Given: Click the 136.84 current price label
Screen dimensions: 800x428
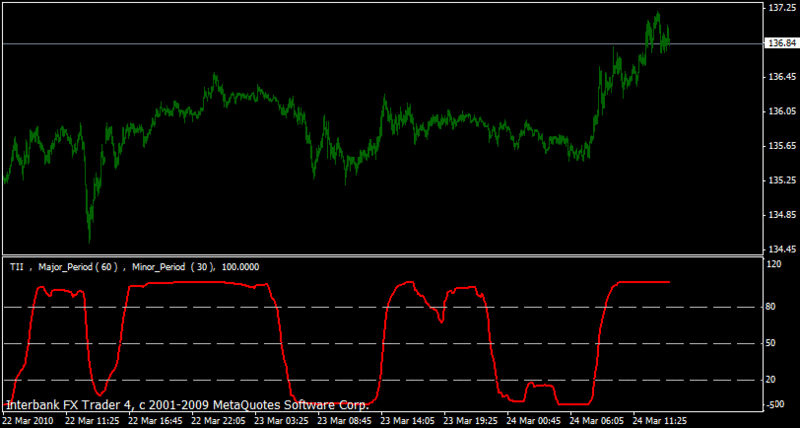Looking at the screenshot, I should pyautogui.click(x=781, y=43).
